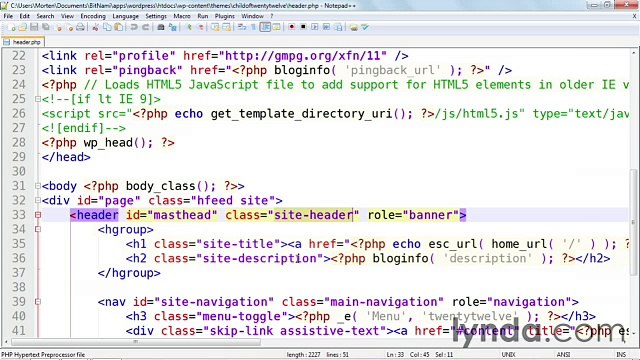This screenshot has width=640, height=360.
Task: Open the user defined language dialog icon
Action: [276, 27]
